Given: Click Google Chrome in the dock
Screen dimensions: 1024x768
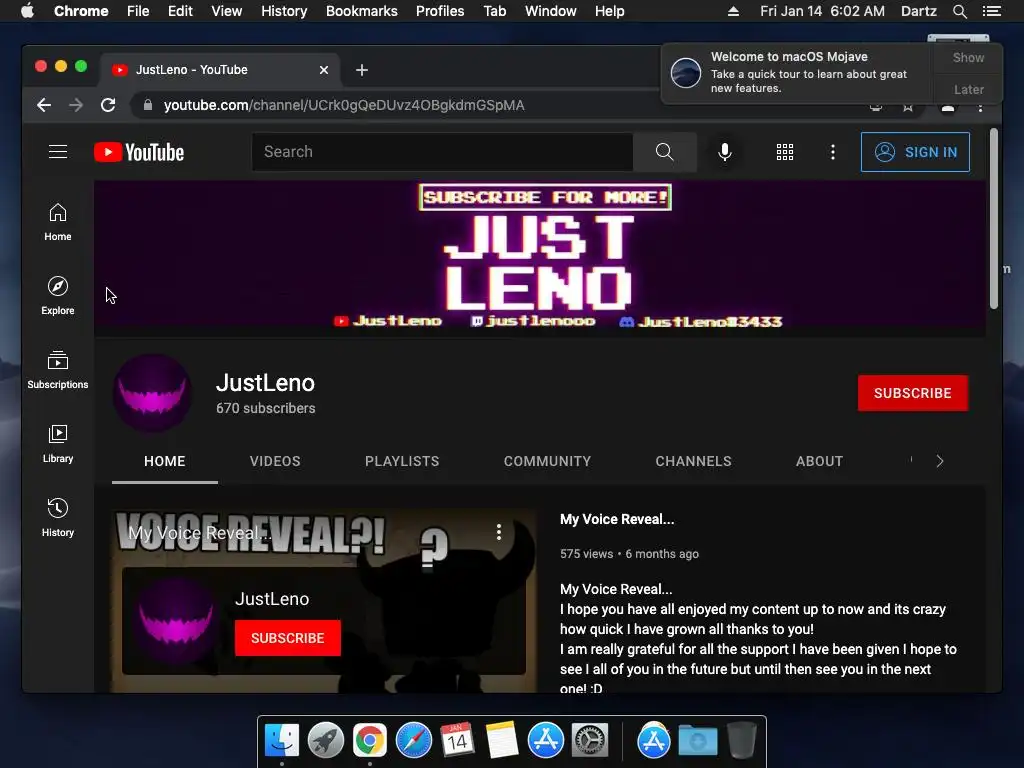Looking at the screenshot, I should [370, 741].
